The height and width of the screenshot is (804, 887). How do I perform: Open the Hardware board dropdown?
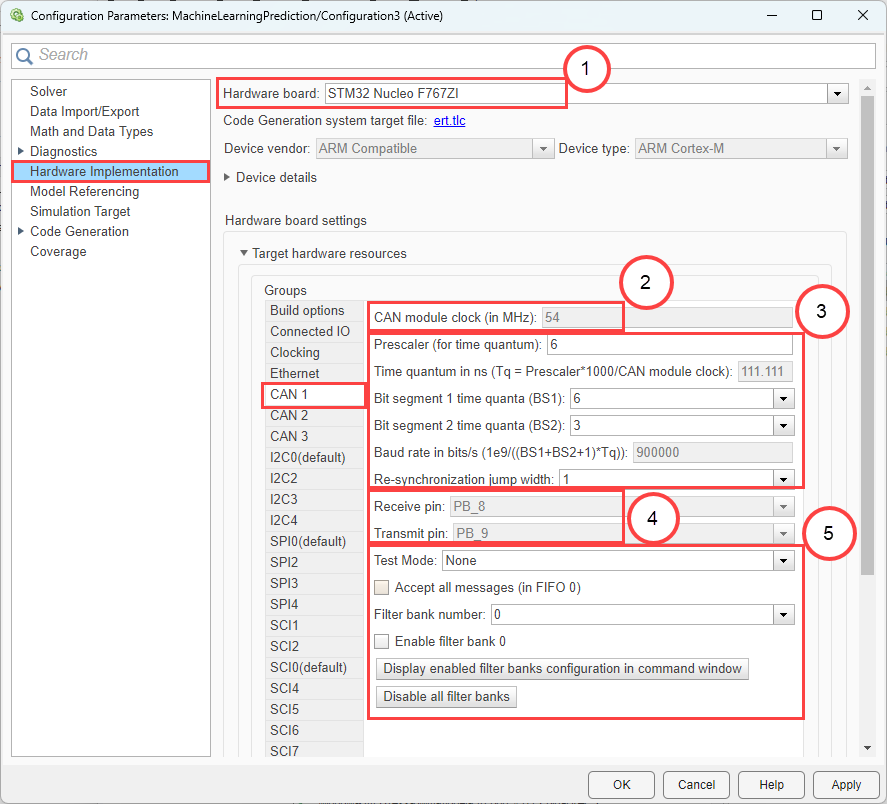point(838,93)
